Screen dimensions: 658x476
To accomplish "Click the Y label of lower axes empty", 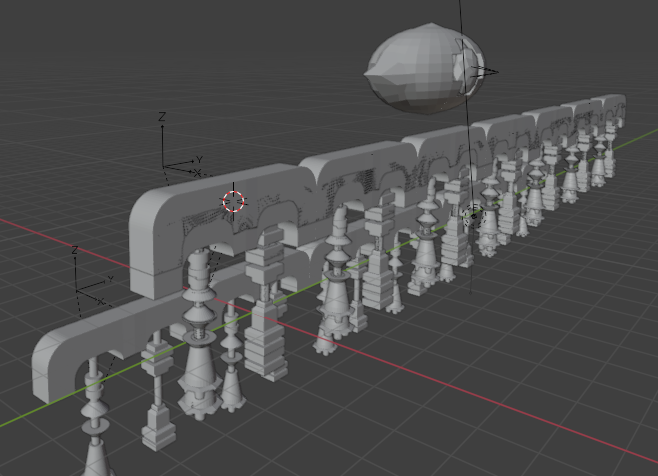I will [109, 279].
